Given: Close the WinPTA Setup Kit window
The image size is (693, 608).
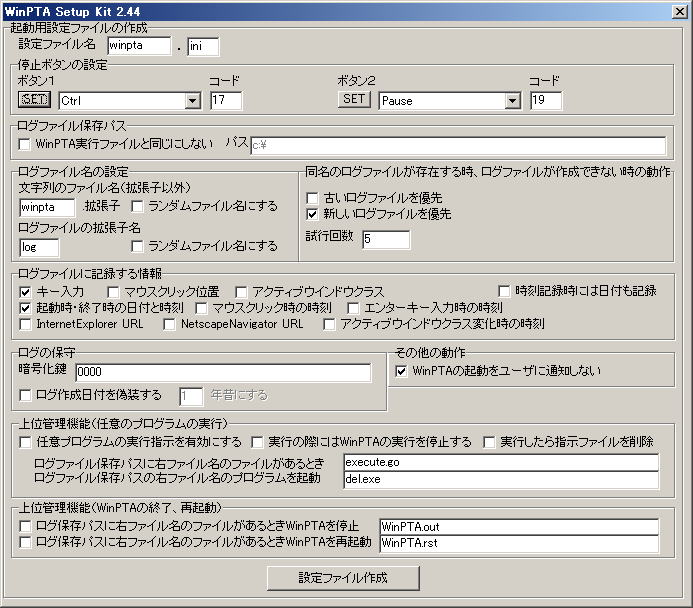Looking at the screenshot, I should (680, 9).
